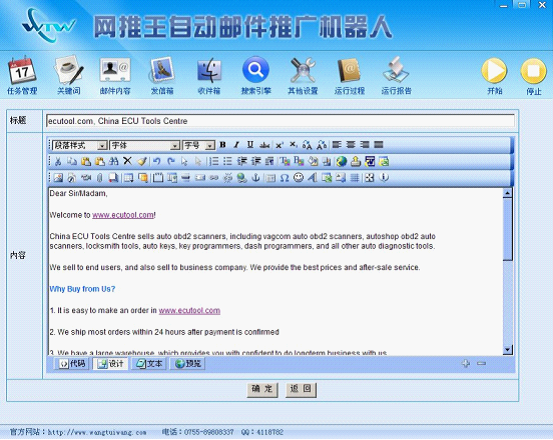Cut selection with scissors icon
Image resolution: width=553 pixels, height=440 pixels.
pos(58,161)
